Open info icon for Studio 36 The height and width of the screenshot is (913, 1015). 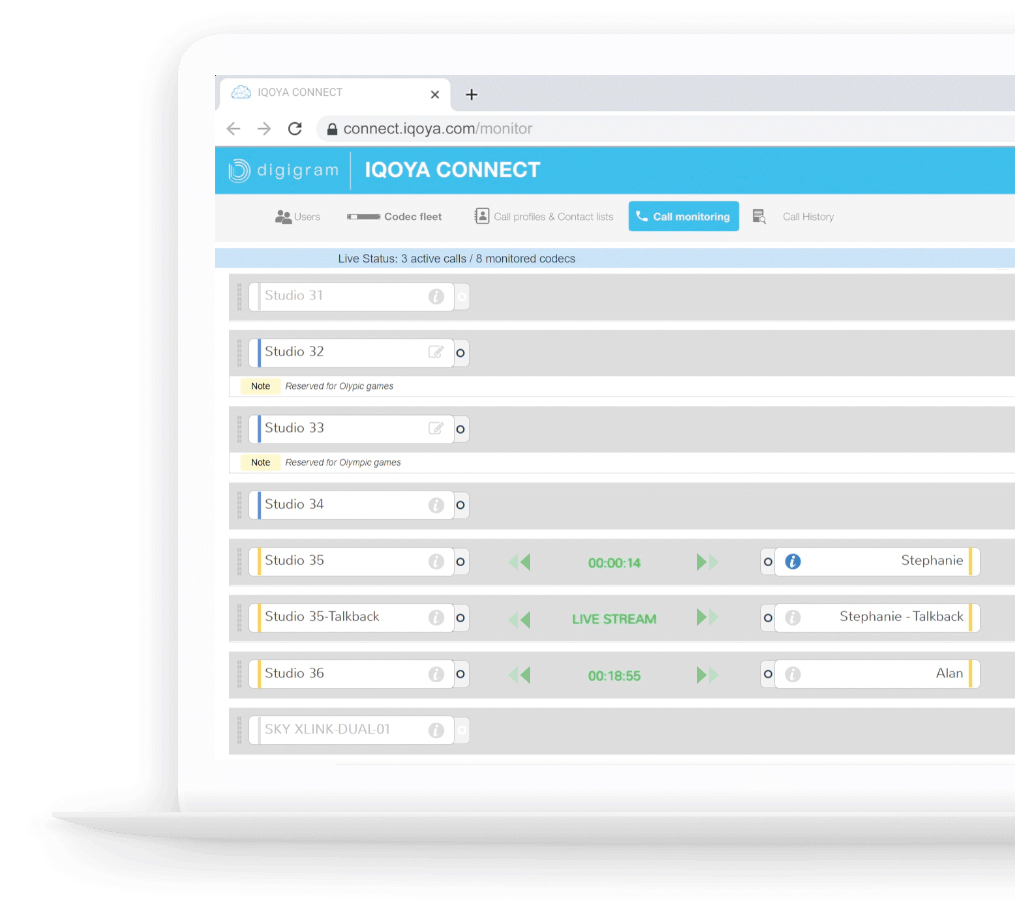(x=436, y=675)
